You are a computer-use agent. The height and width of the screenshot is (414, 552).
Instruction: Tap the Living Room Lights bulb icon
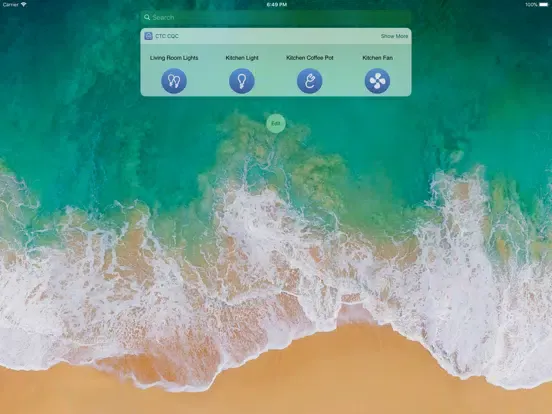click(174, 81)
